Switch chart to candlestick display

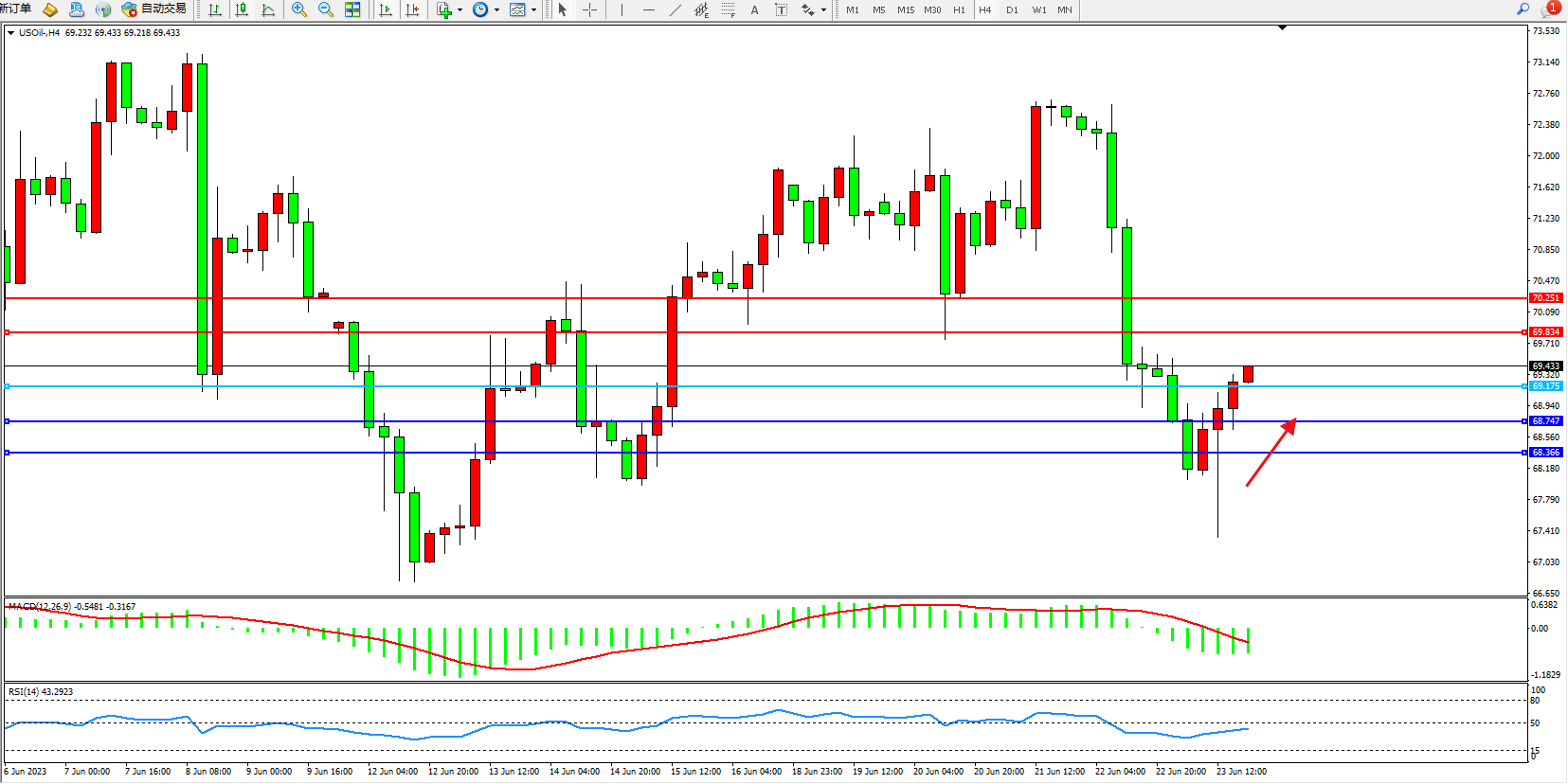pos(242,9)
